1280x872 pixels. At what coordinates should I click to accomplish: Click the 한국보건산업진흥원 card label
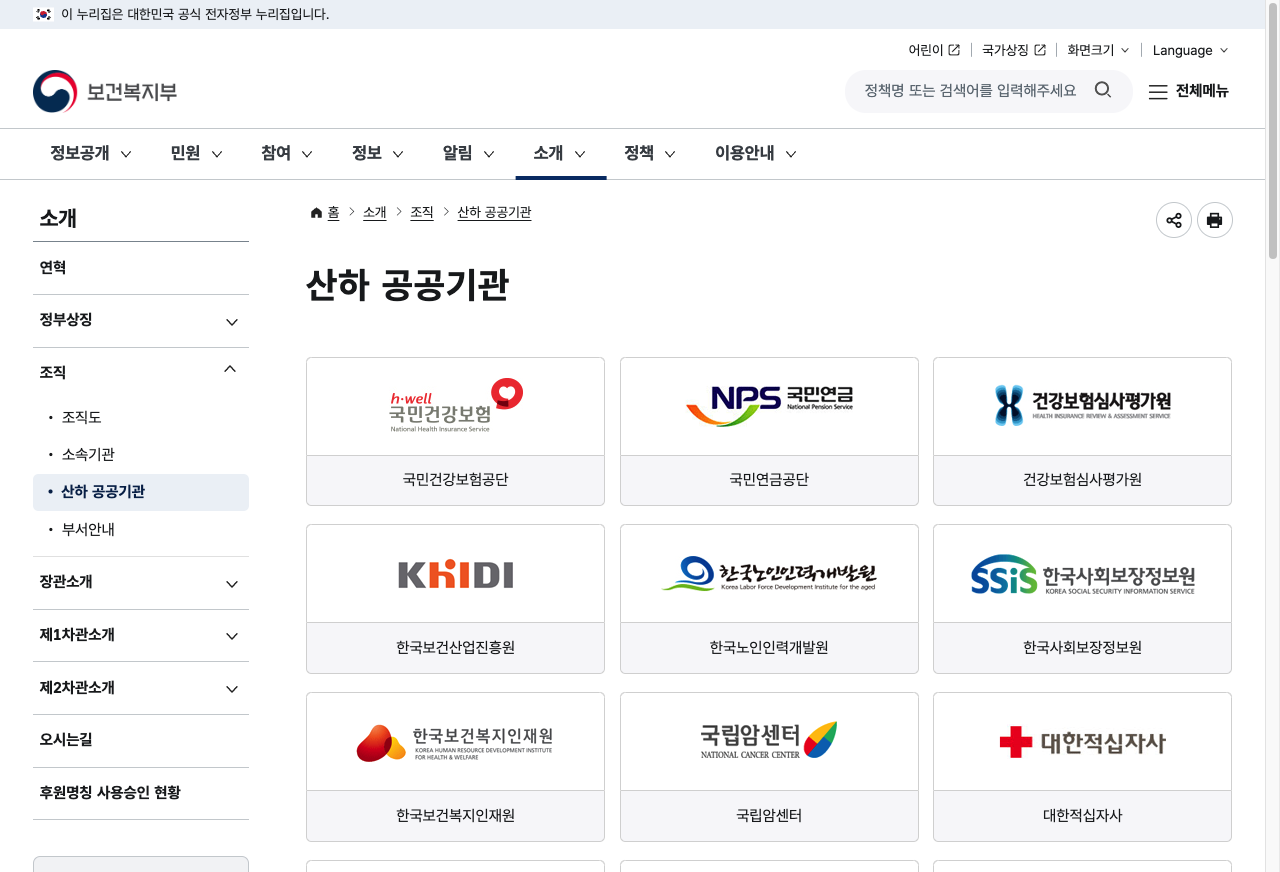click(456, 648)
